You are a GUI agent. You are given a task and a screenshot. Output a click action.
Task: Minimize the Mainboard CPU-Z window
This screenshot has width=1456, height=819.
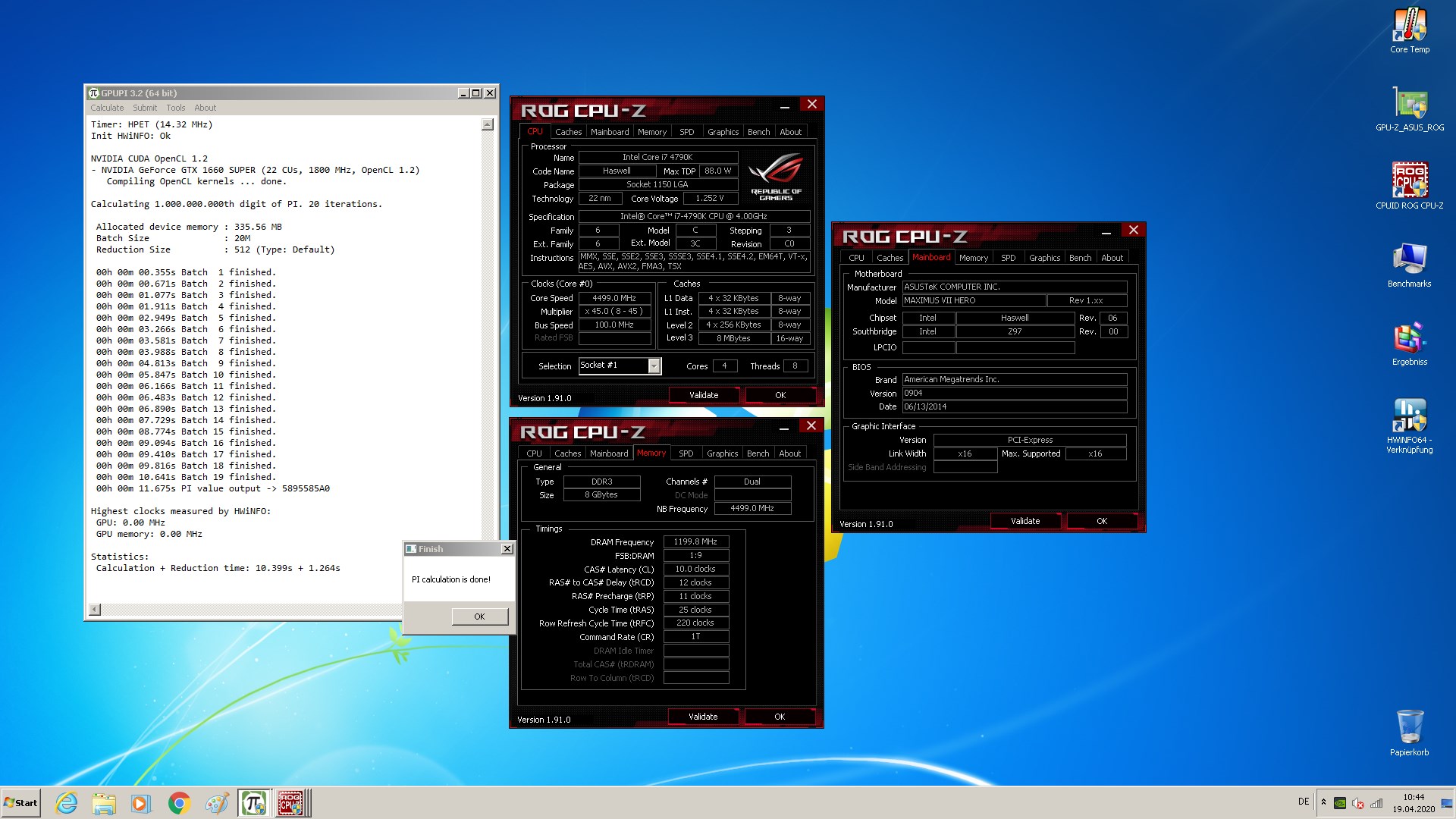1106,231
